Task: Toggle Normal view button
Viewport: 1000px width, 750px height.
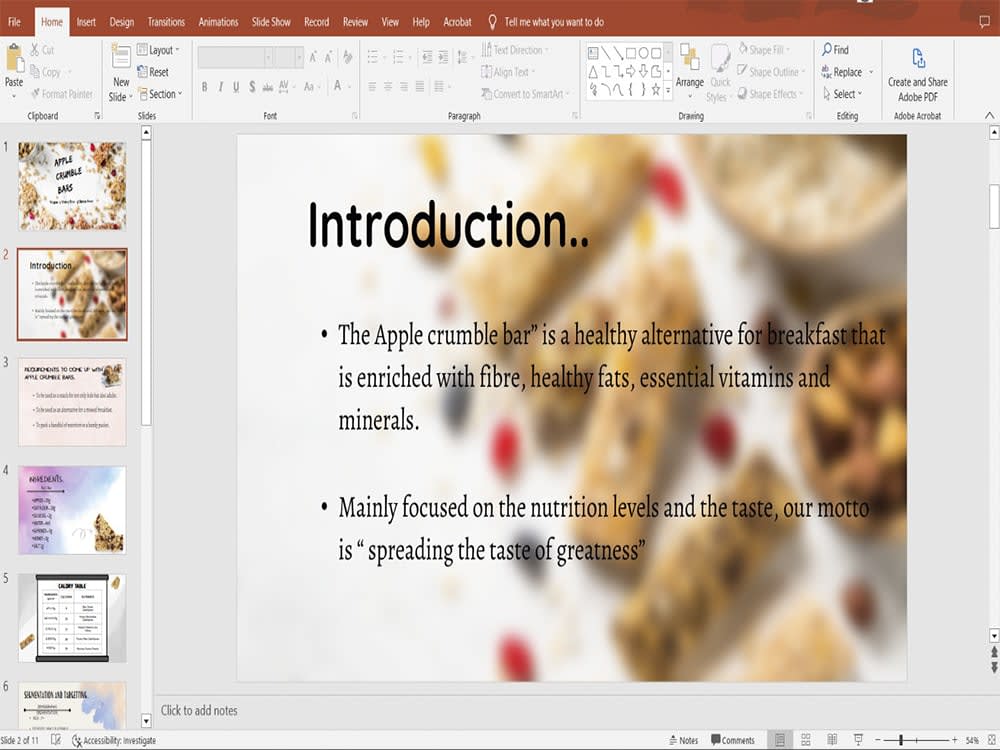Action: pos(779,740)
